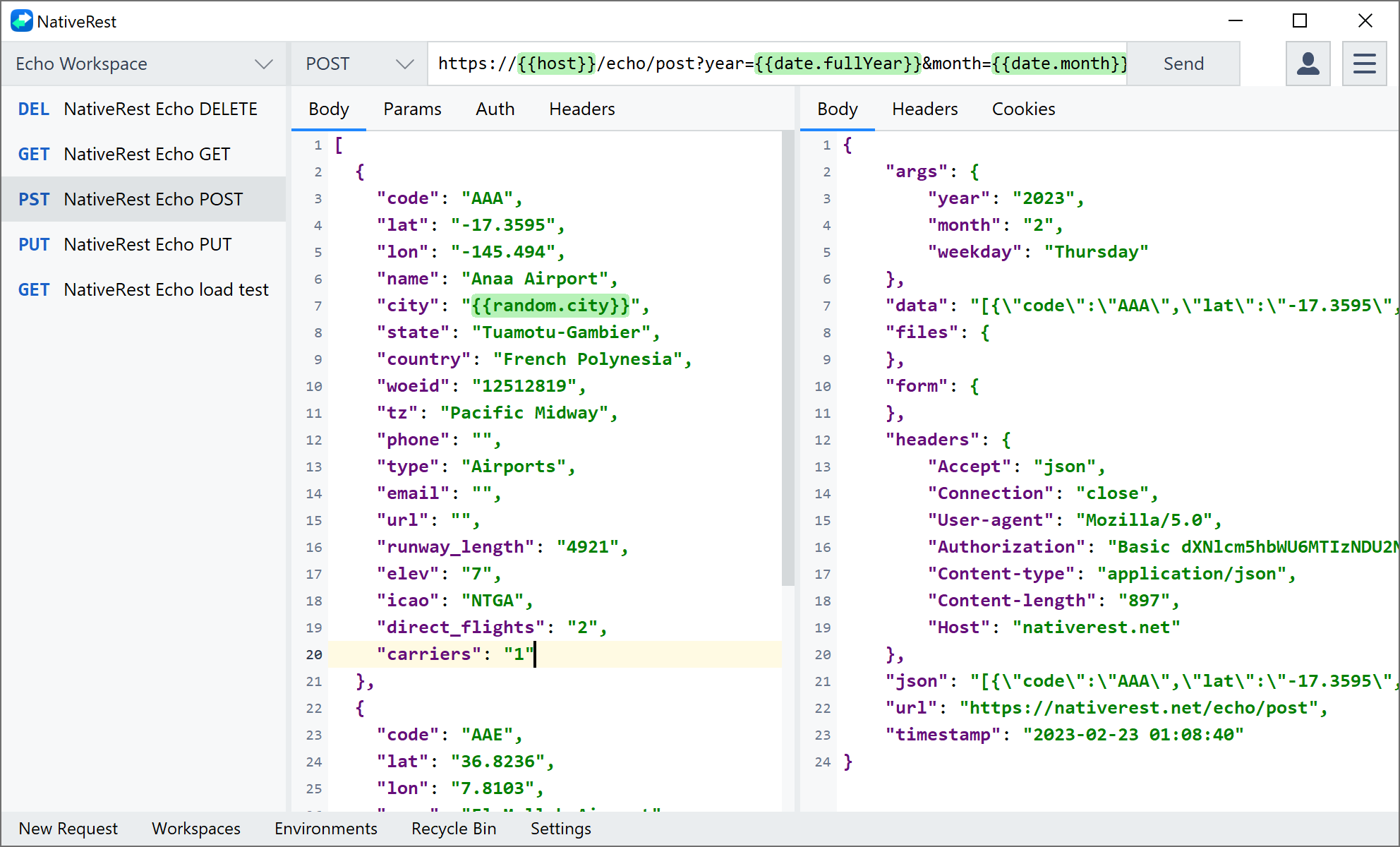Click the GET method icon for load test
This screenshot has height=847, width=1400.
(33, 290)
